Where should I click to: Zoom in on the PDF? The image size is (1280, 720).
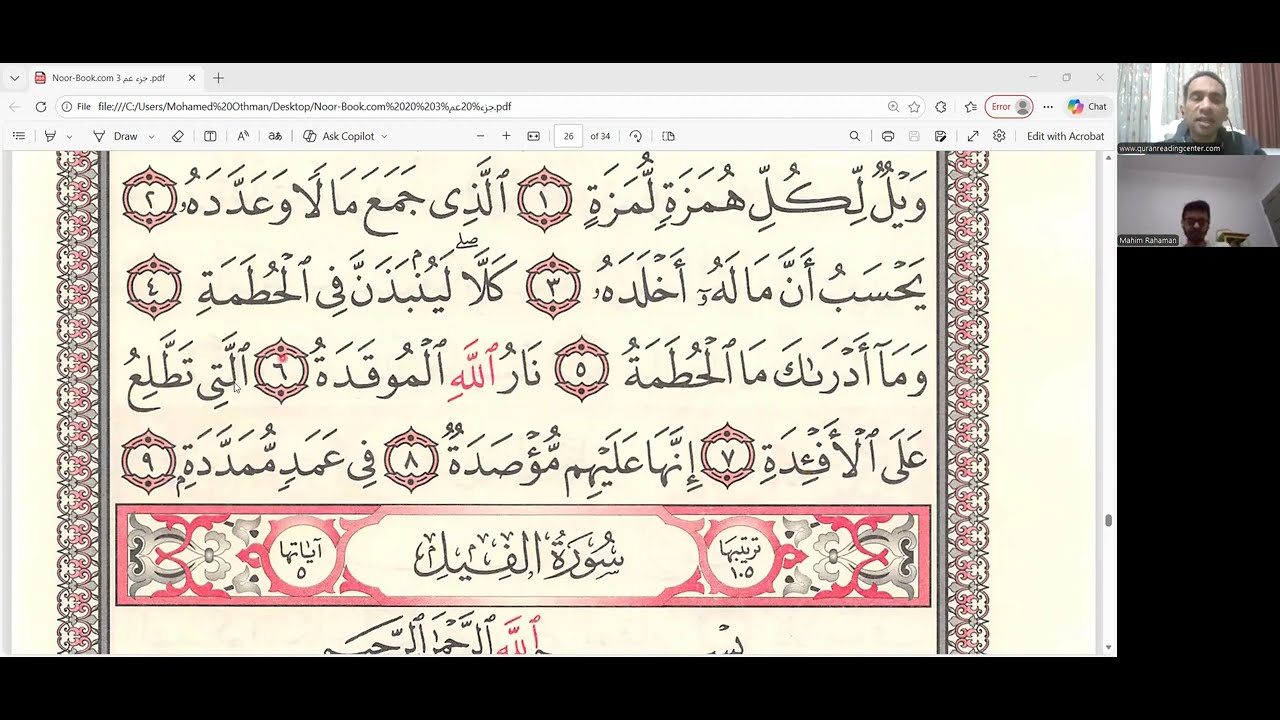(506, 136)
